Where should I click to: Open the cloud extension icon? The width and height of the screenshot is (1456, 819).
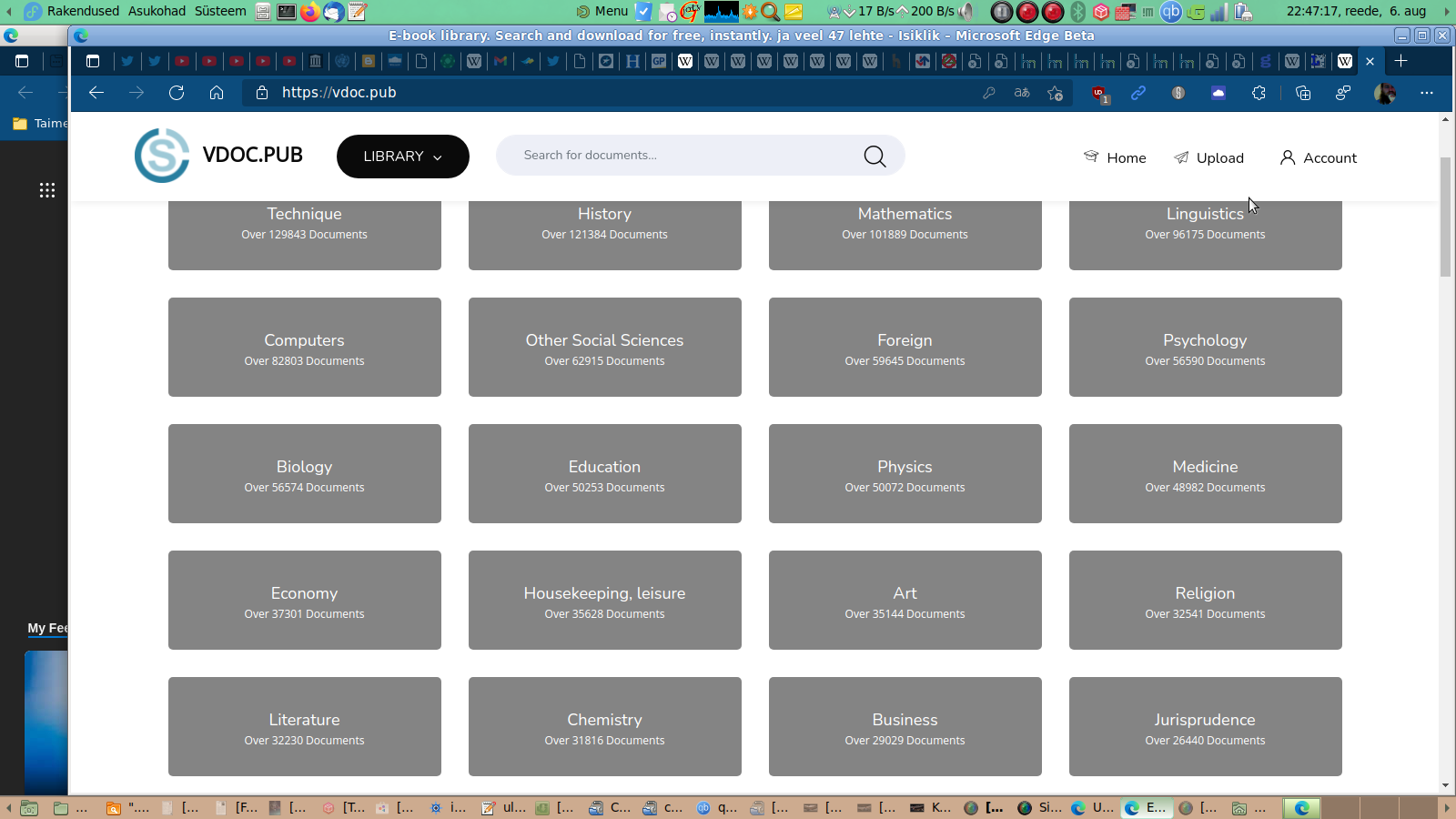1218,93
